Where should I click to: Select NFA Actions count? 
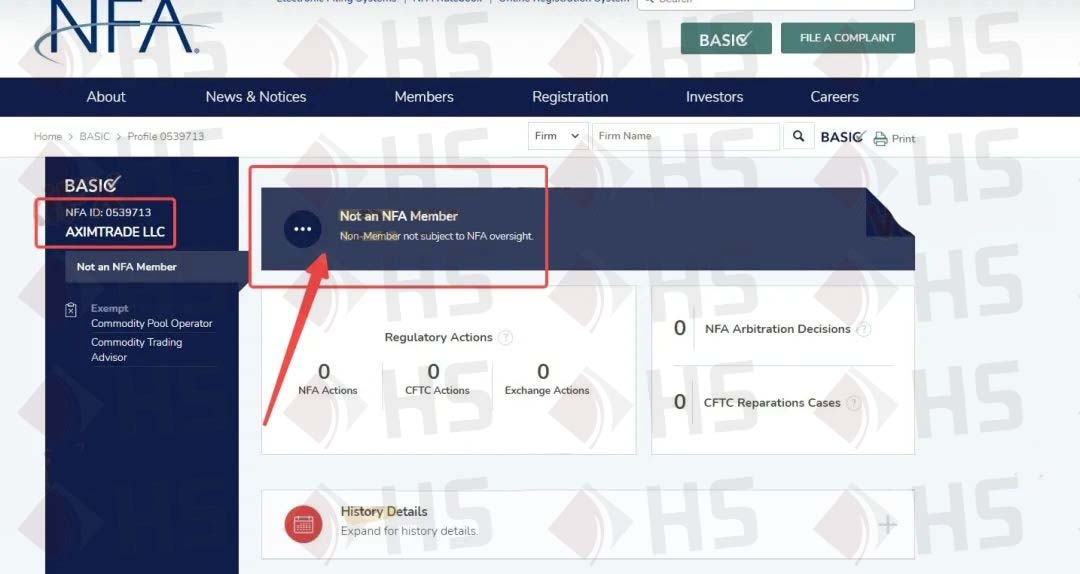tap(324, 372)
